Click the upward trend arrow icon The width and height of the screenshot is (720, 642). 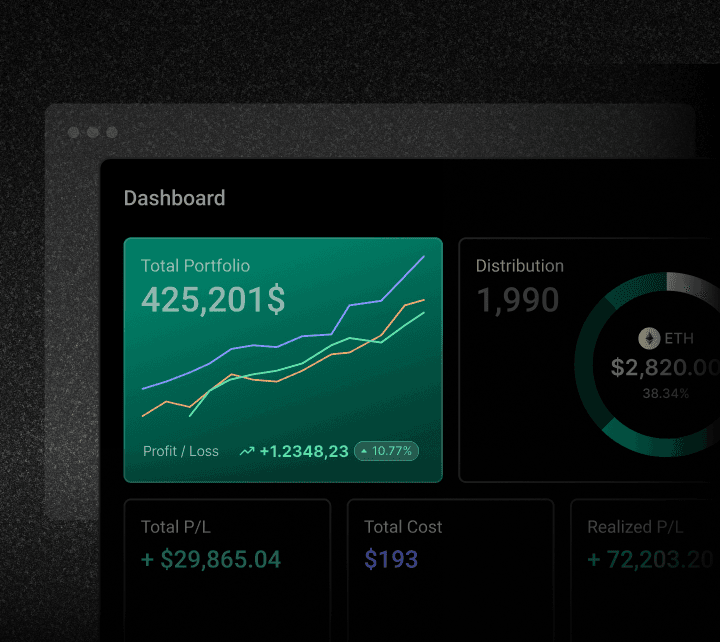tap(247, 452)
